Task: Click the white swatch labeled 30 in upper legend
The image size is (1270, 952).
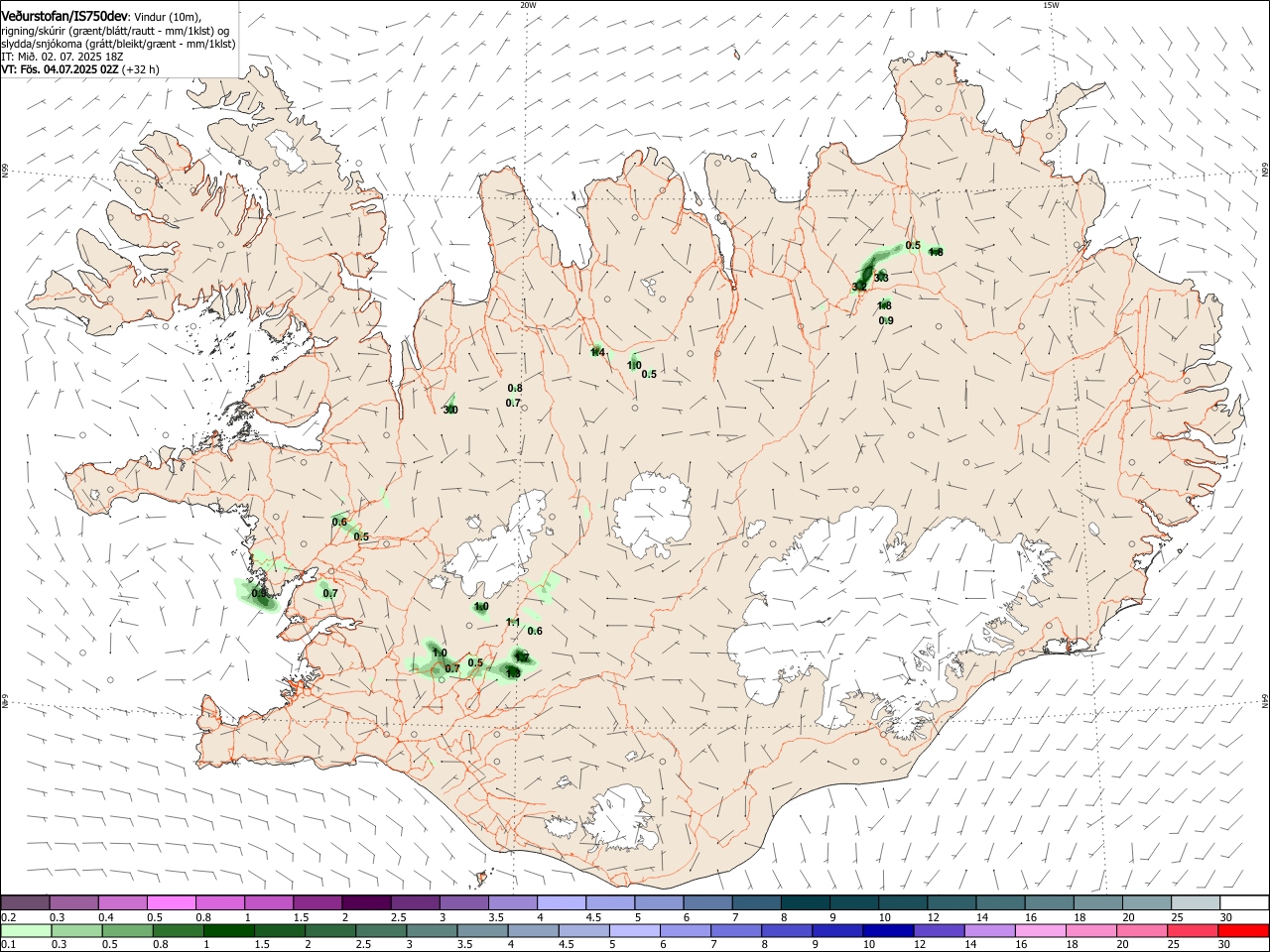Action: click(x=1244, y=903)
